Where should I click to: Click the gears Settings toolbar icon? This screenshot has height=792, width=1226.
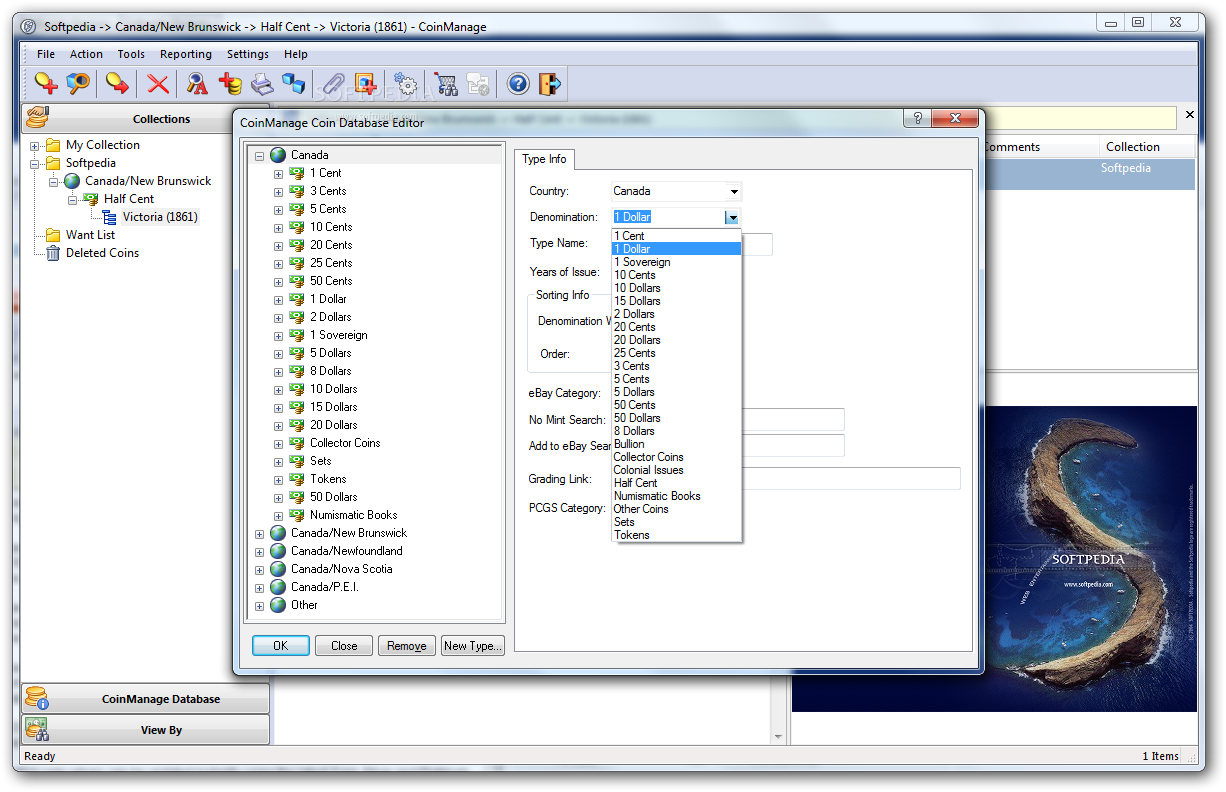[405, 84]
